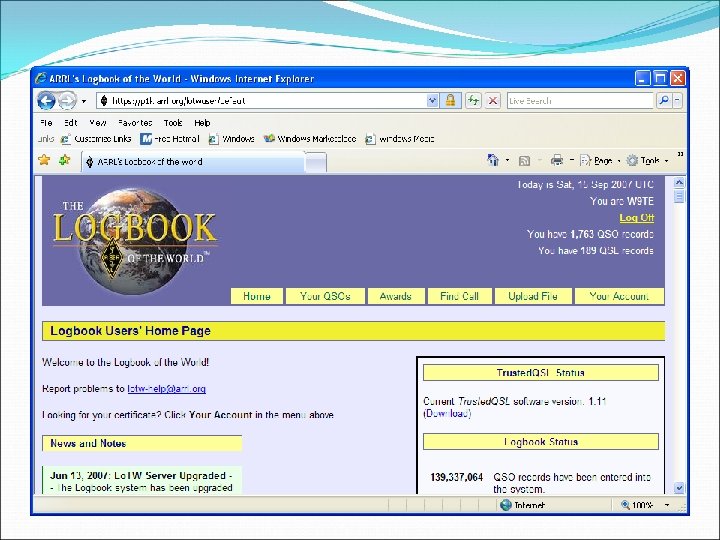Open the Favorites menu

(x=135, y=123)
